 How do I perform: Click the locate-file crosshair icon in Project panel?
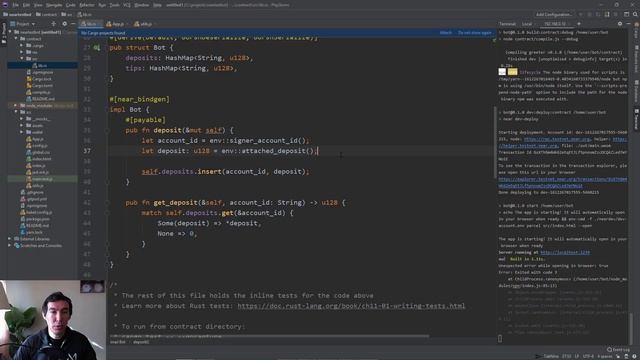click(x=53, y=24)
